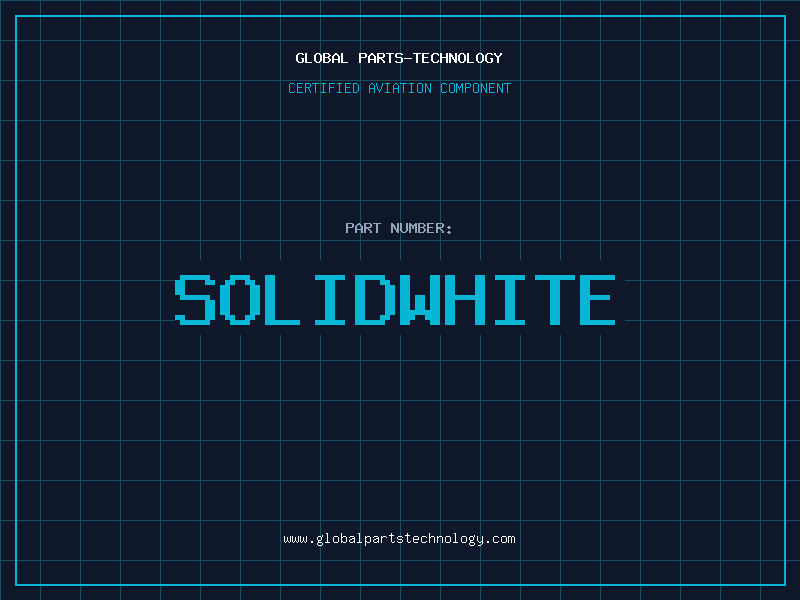Click the word TECHNOLOGY in the header

pyautogui.click(x=457, y=58)
